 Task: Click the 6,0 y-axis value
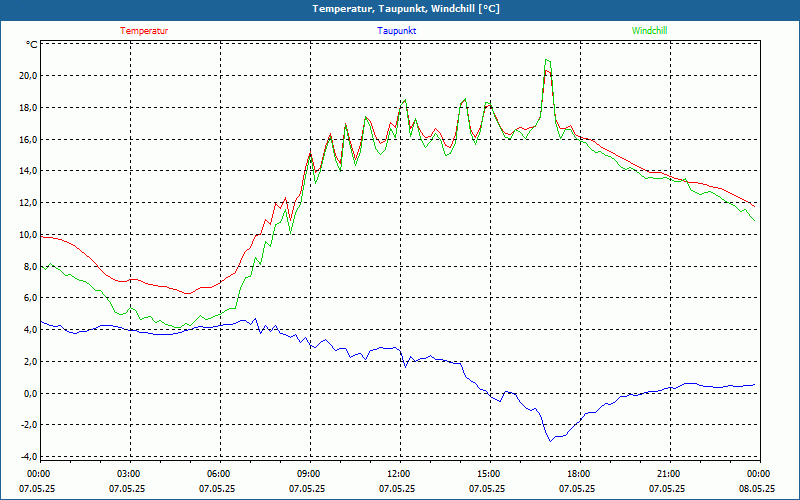coord(30,298)
